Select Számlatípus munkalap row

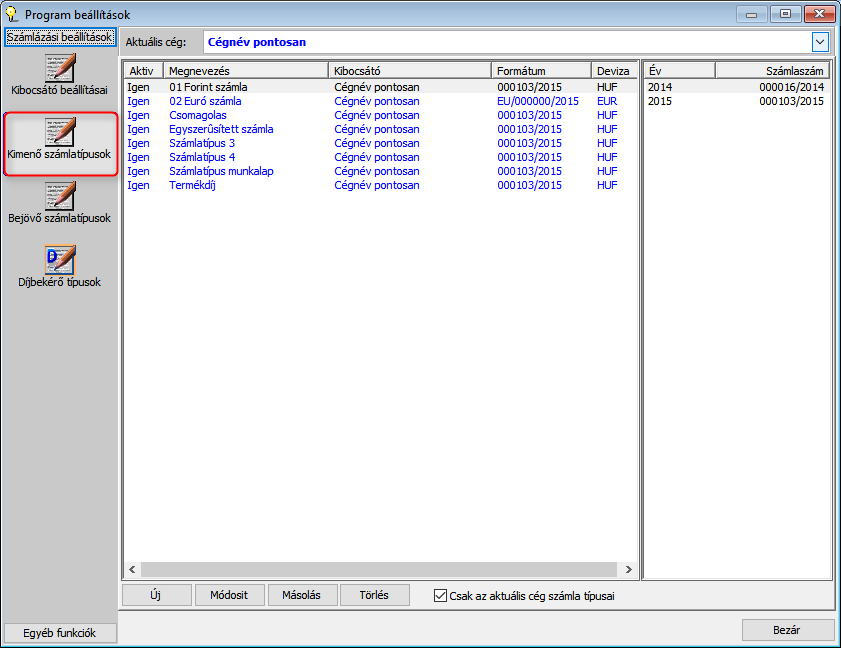[x=380, y=171]
